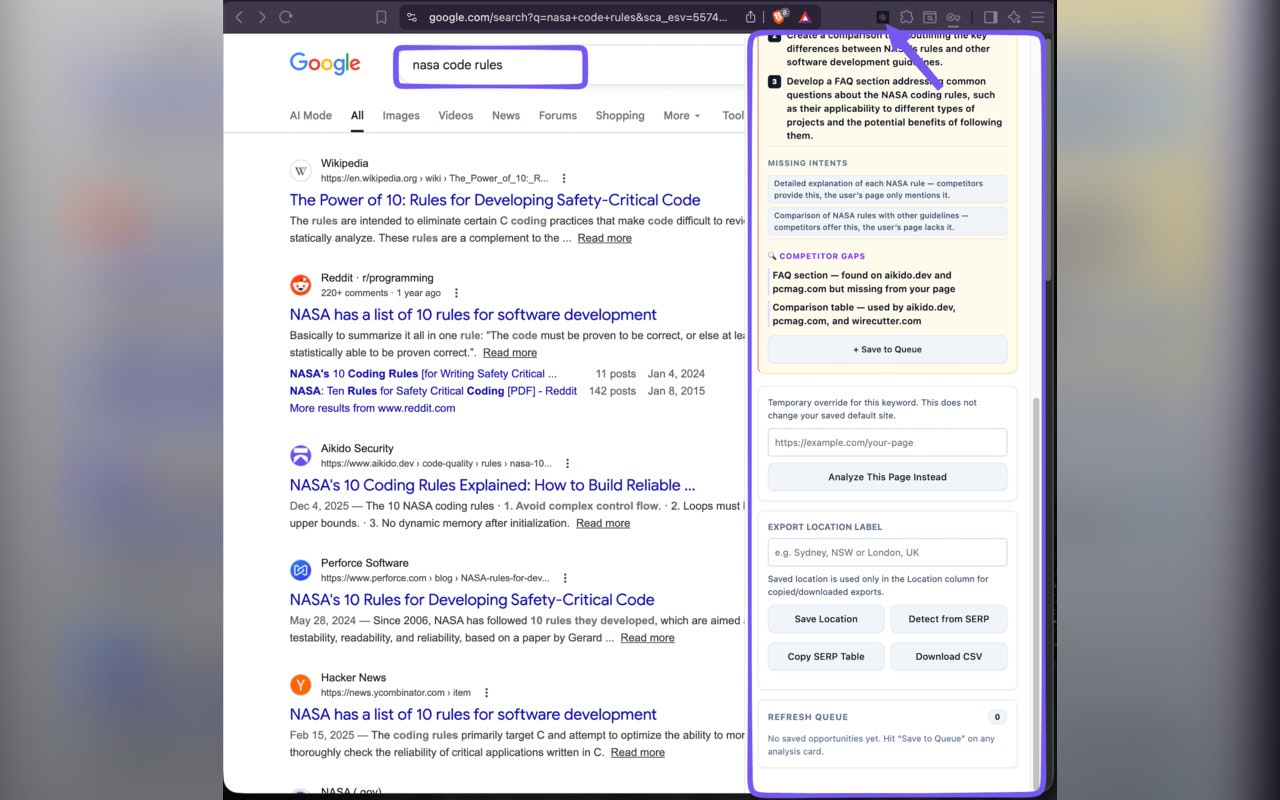
Task: Click Copy SERP Table button
Action: click(x=826, y=657)
